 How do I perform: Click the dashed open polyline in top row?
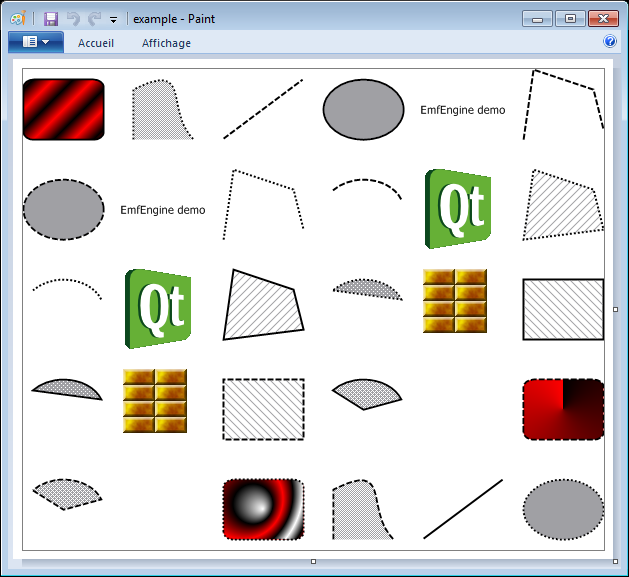(x=563, y=104)
